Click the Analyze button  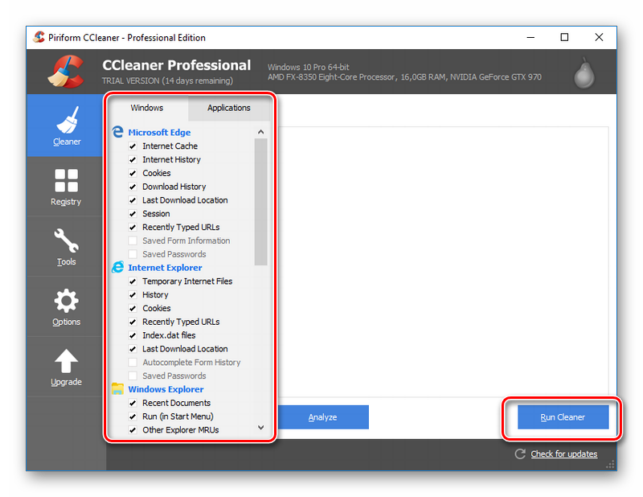click(x=323, y=417)
